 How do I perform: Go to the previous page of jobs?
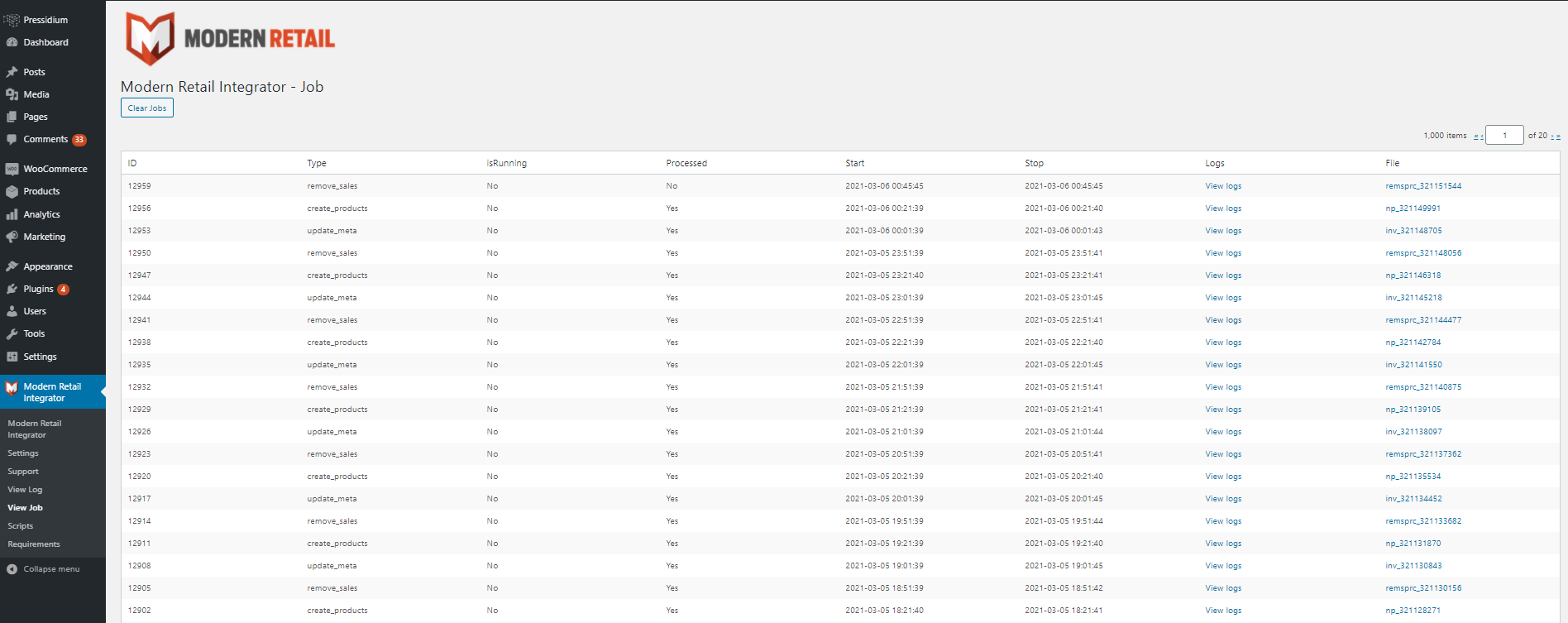point(1481,137)
